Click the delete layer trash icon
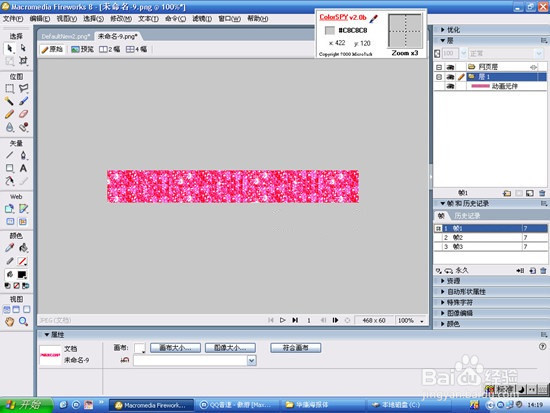 [542, 193]
